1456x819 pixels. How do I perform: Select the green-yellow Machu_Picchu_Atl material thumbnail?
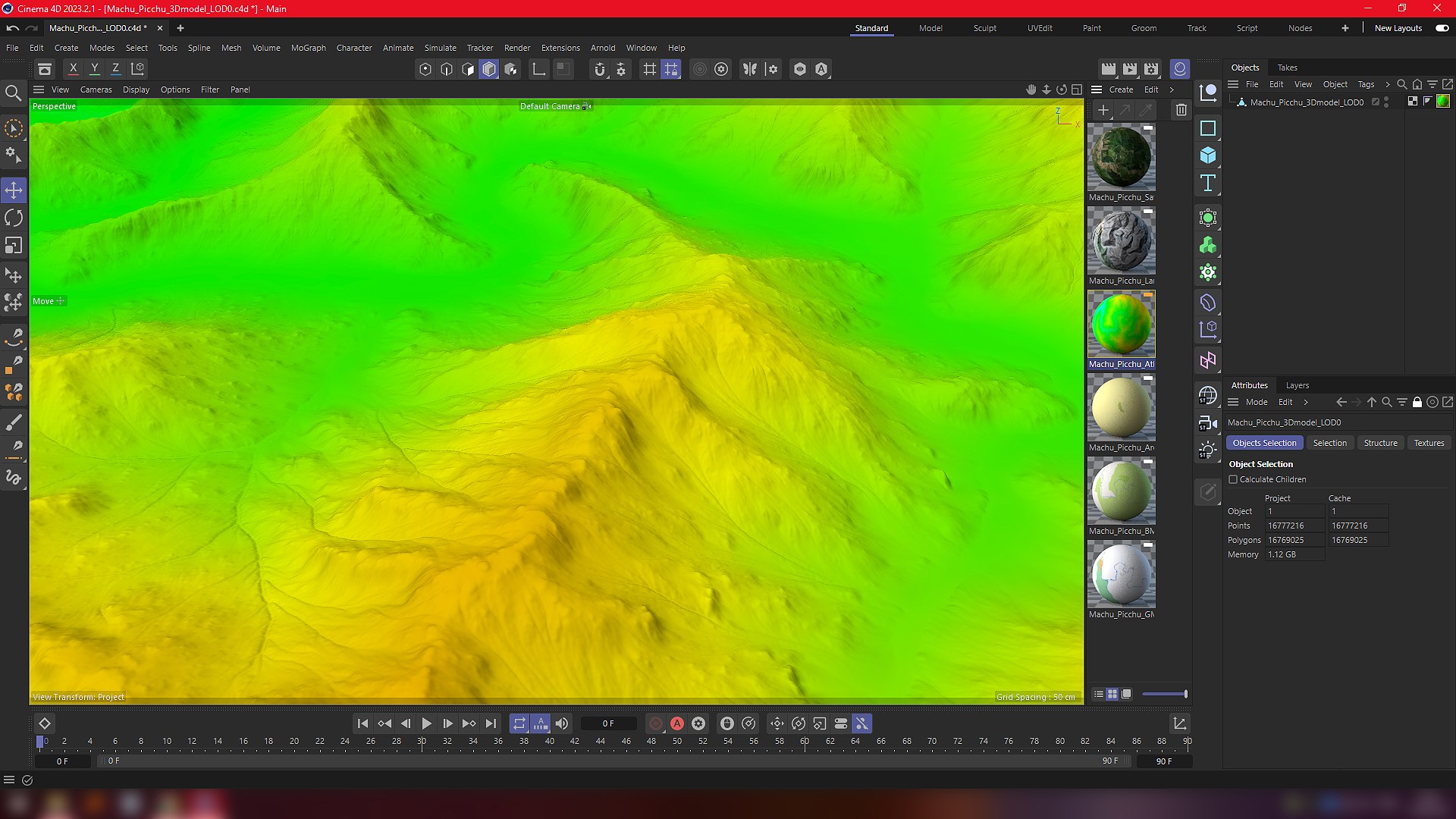1121,324
